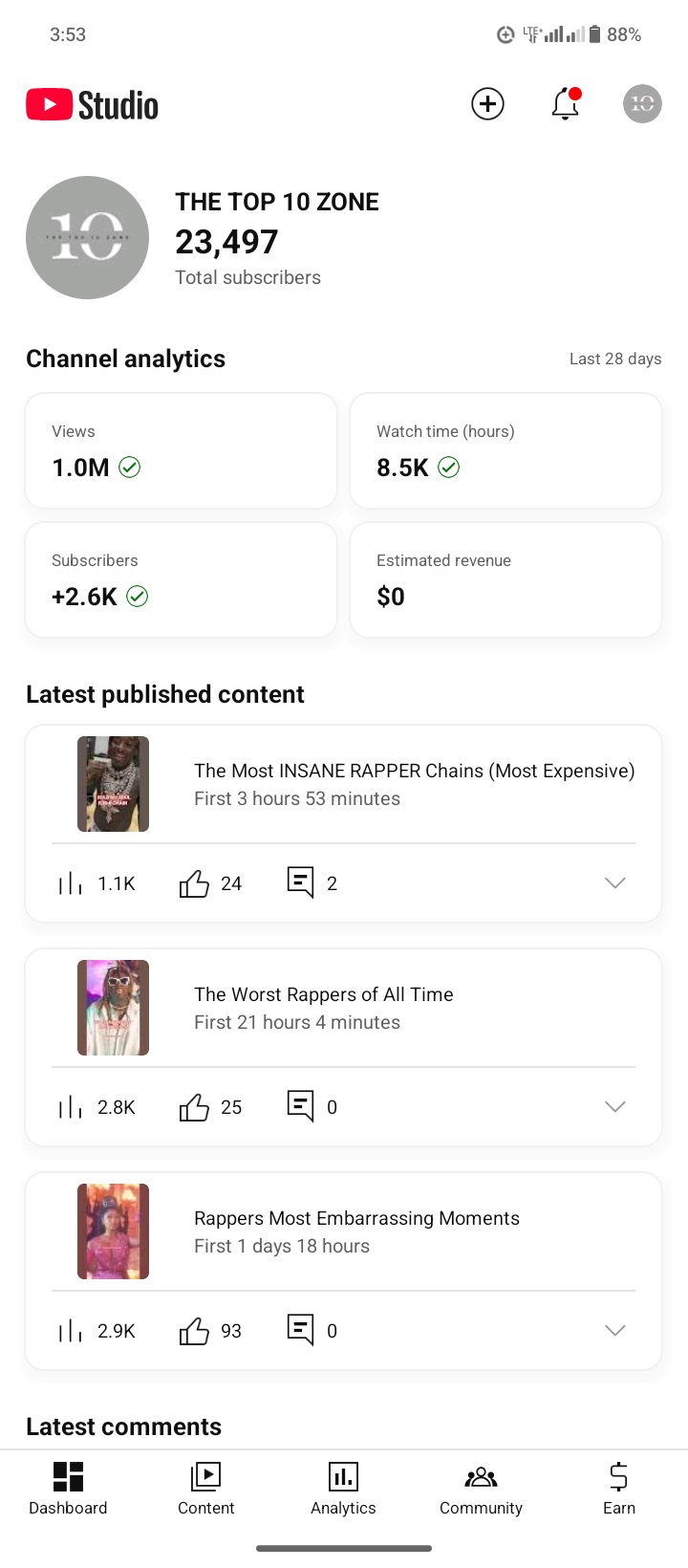Go to the Earn tab
The width and height of the screenshot is (688, 1568).
click(618, 1489)
